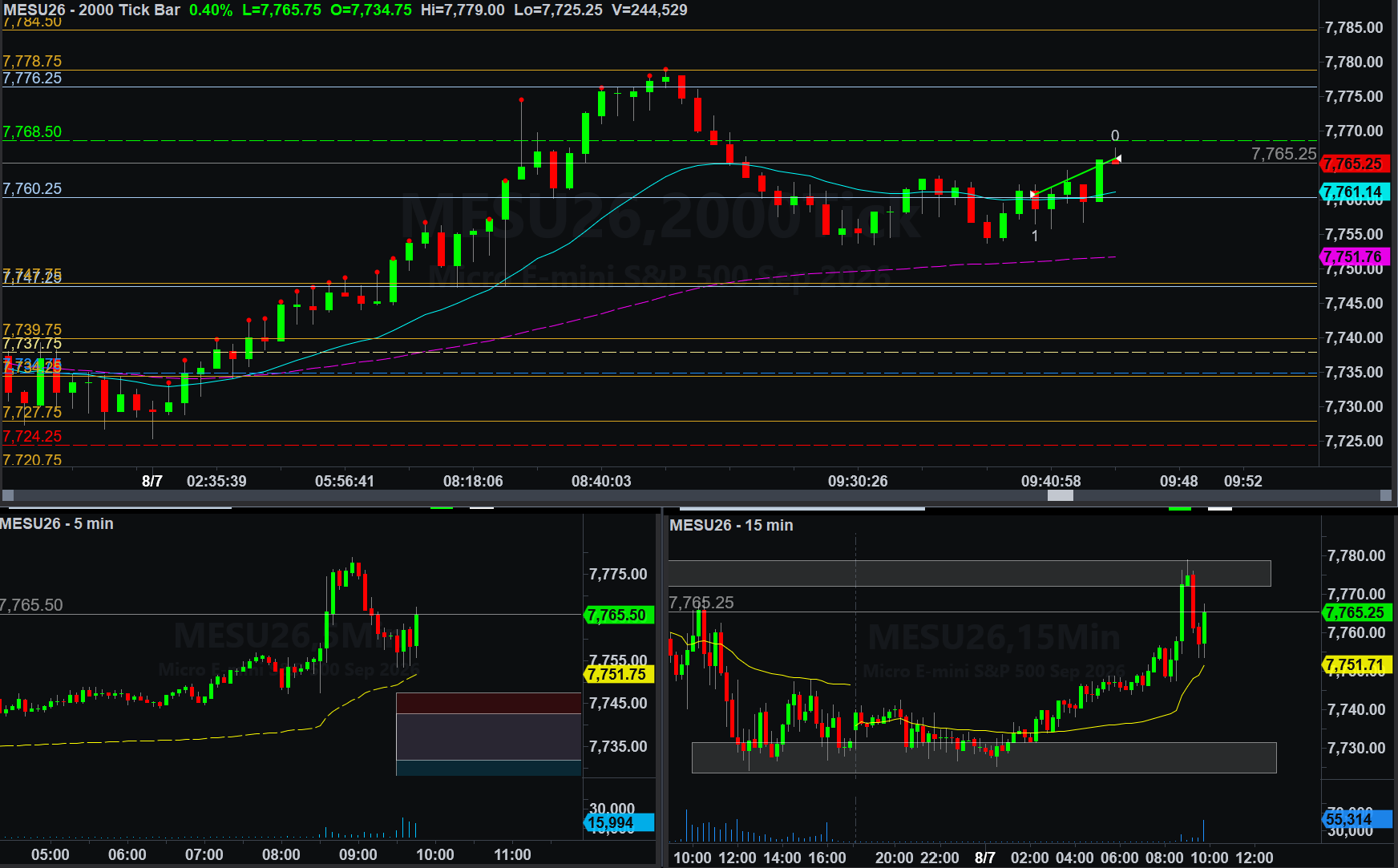The height and width of the screenshot is (868, 1398).
Task: Click the L=7,765.75 last price in header
Action: click(281, 10)
